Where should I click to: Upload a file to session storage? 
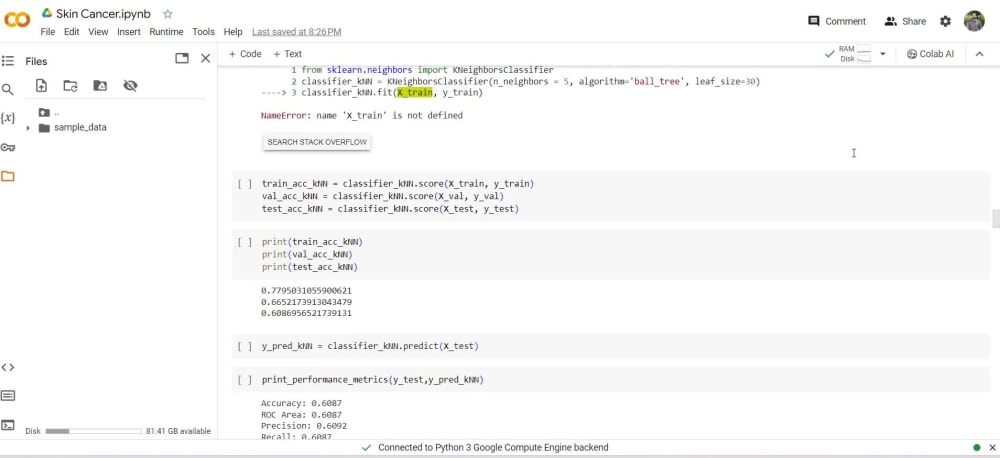(x=41, y=85)
